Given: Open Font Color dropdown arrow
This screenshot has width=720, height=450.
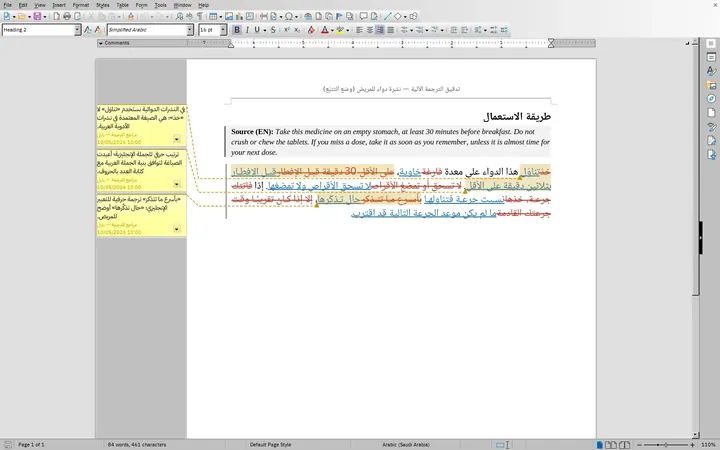Looking at the screenshot, I should point(332,30).
